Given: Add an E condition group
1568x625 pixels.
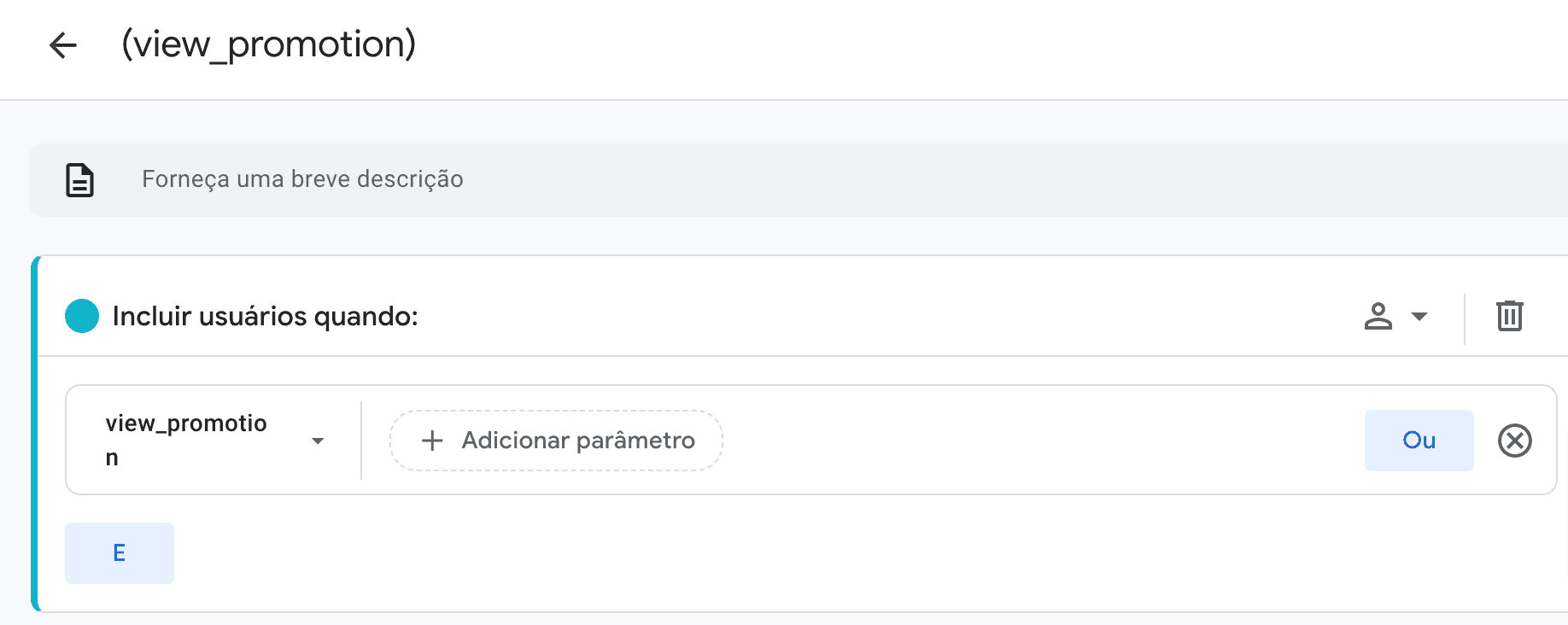Looking at the screenshot, I should [x=120, y=553].
